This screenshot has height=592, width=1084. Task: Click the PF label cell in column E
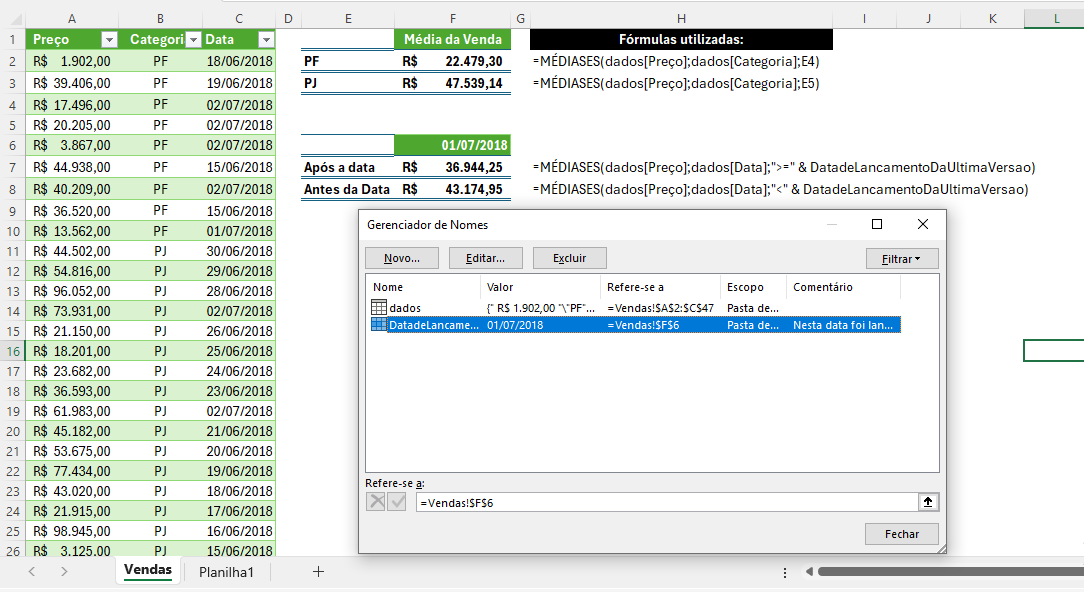348,62
